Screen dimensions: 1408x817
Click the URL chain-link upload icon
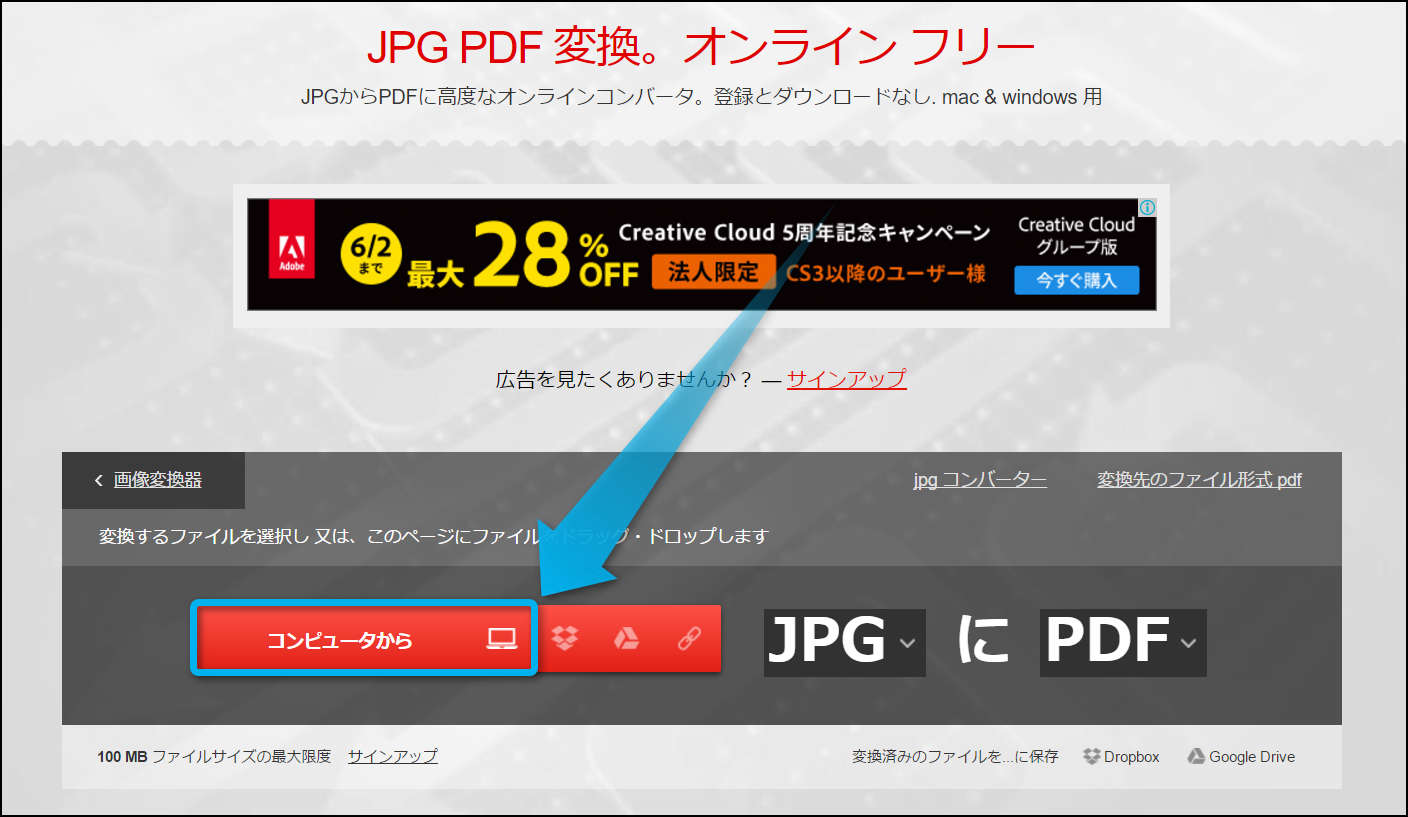(x=689, y=639)
